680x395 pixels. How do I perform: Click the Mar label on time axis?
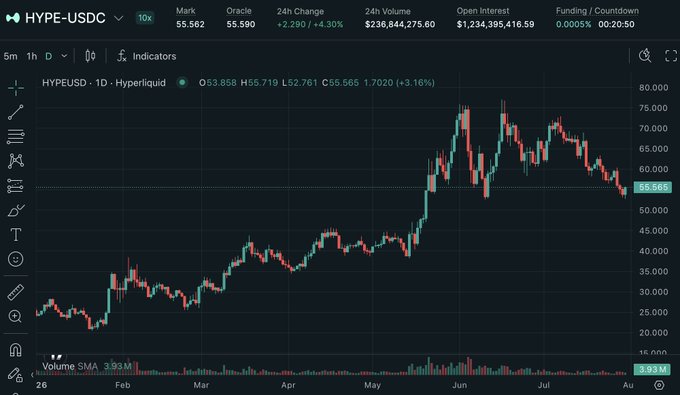click(x=201, y=385)
